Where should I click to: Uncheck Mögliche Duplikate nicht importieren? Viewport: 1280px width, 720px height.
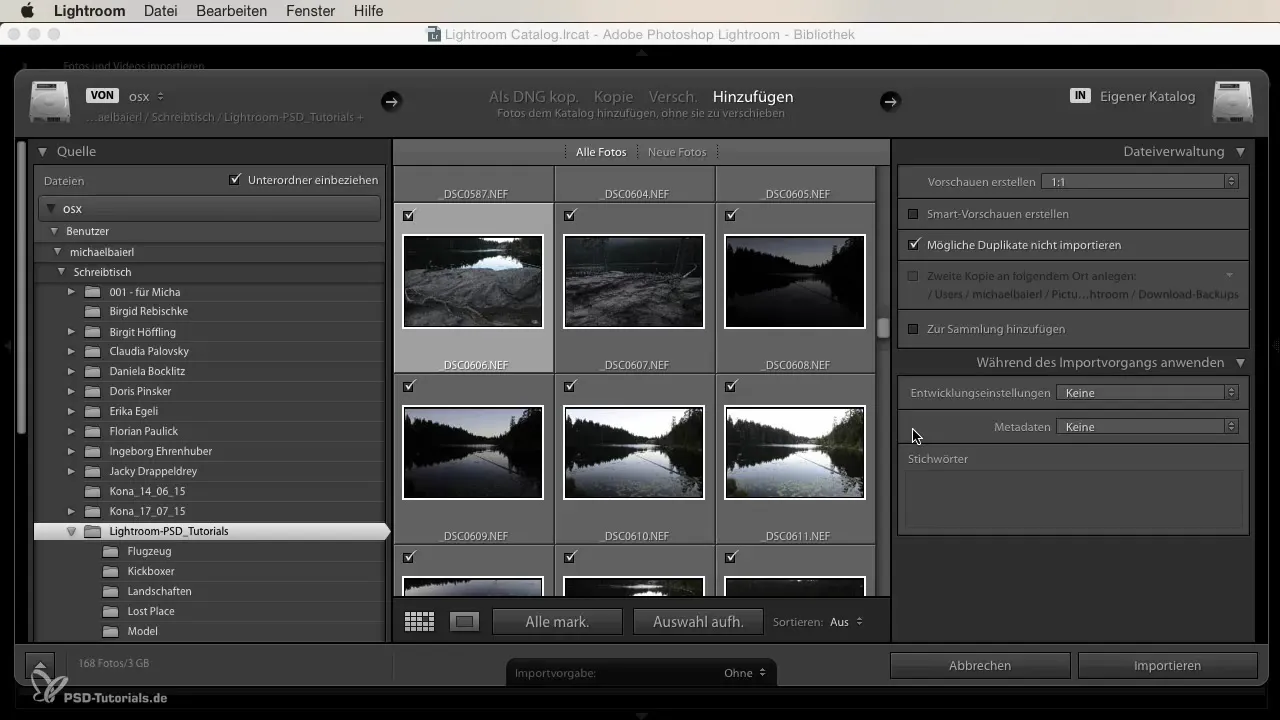tap(913, 244)
